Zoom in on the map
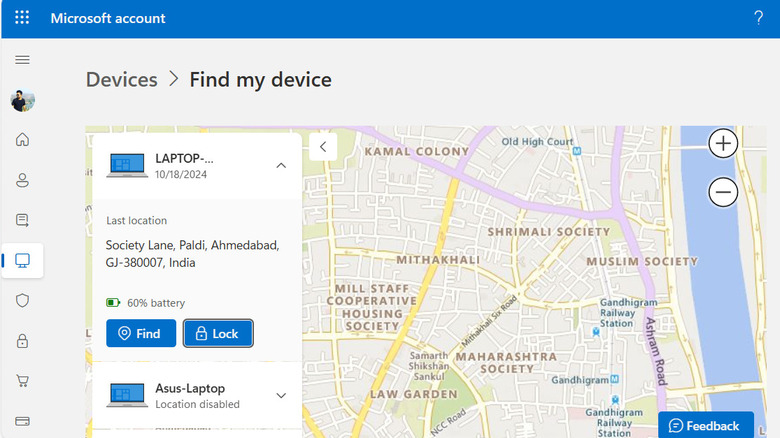Image resolution: width=780 pixels, height=438 pixels. 722,144
